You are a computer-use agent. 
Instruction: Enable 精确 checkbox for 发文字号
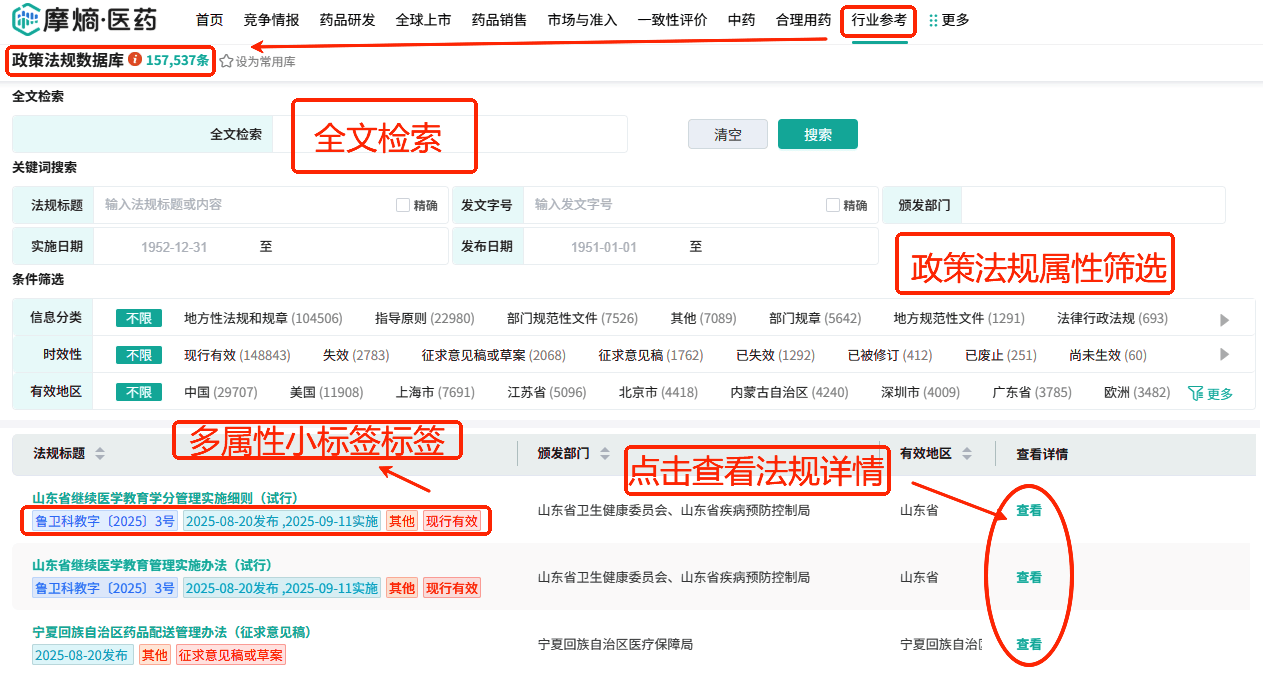point(833,205)
